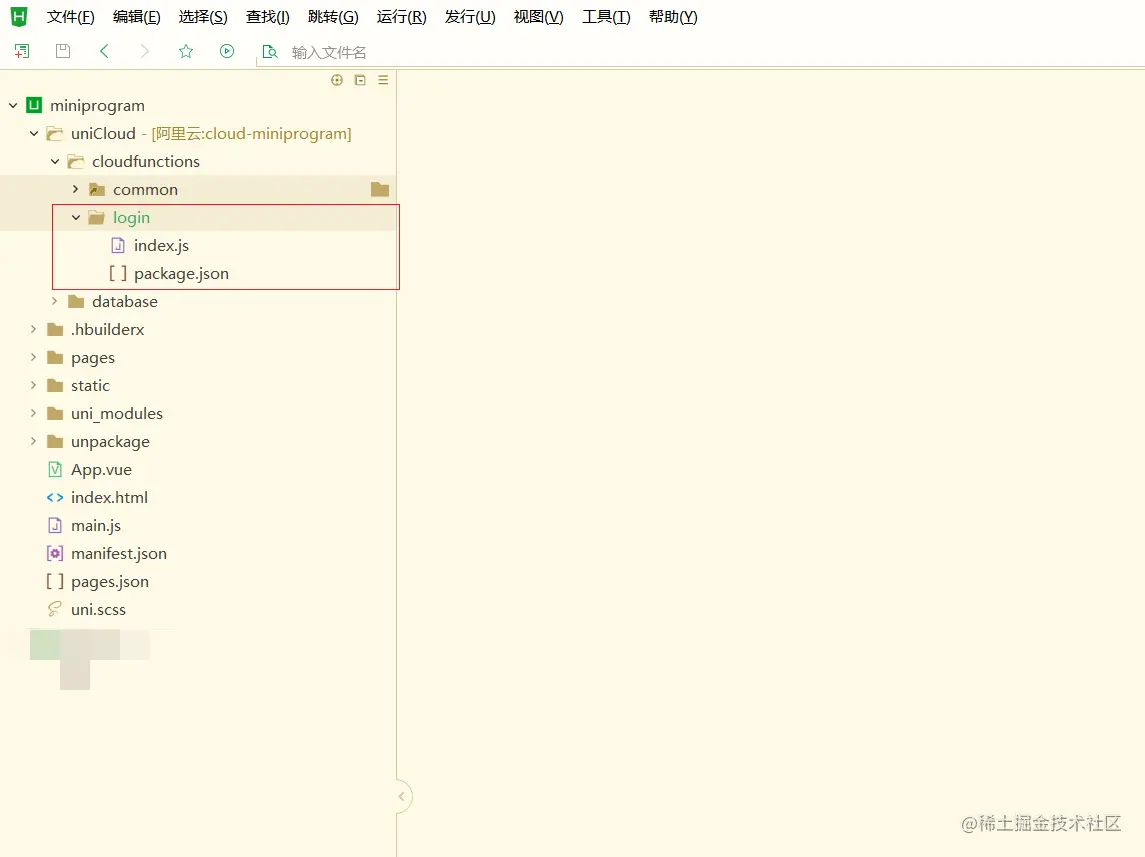This screenshot has width=1145, height=857.
Task: Collapse the miniprogram project node
Action: (13, 106)
